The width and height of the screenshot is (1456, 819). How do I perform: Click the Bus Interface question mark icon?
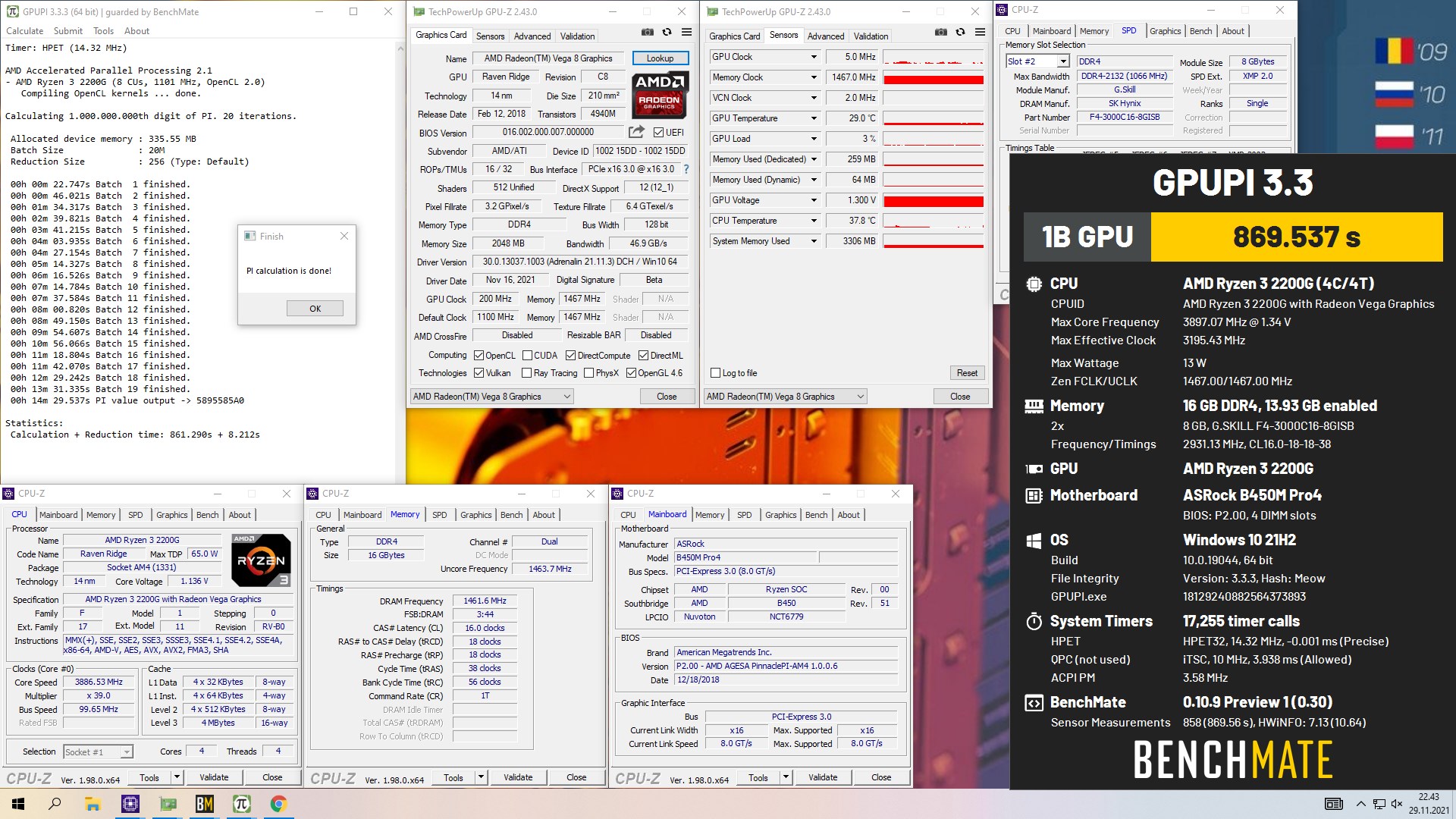click(x=686, y=169)
